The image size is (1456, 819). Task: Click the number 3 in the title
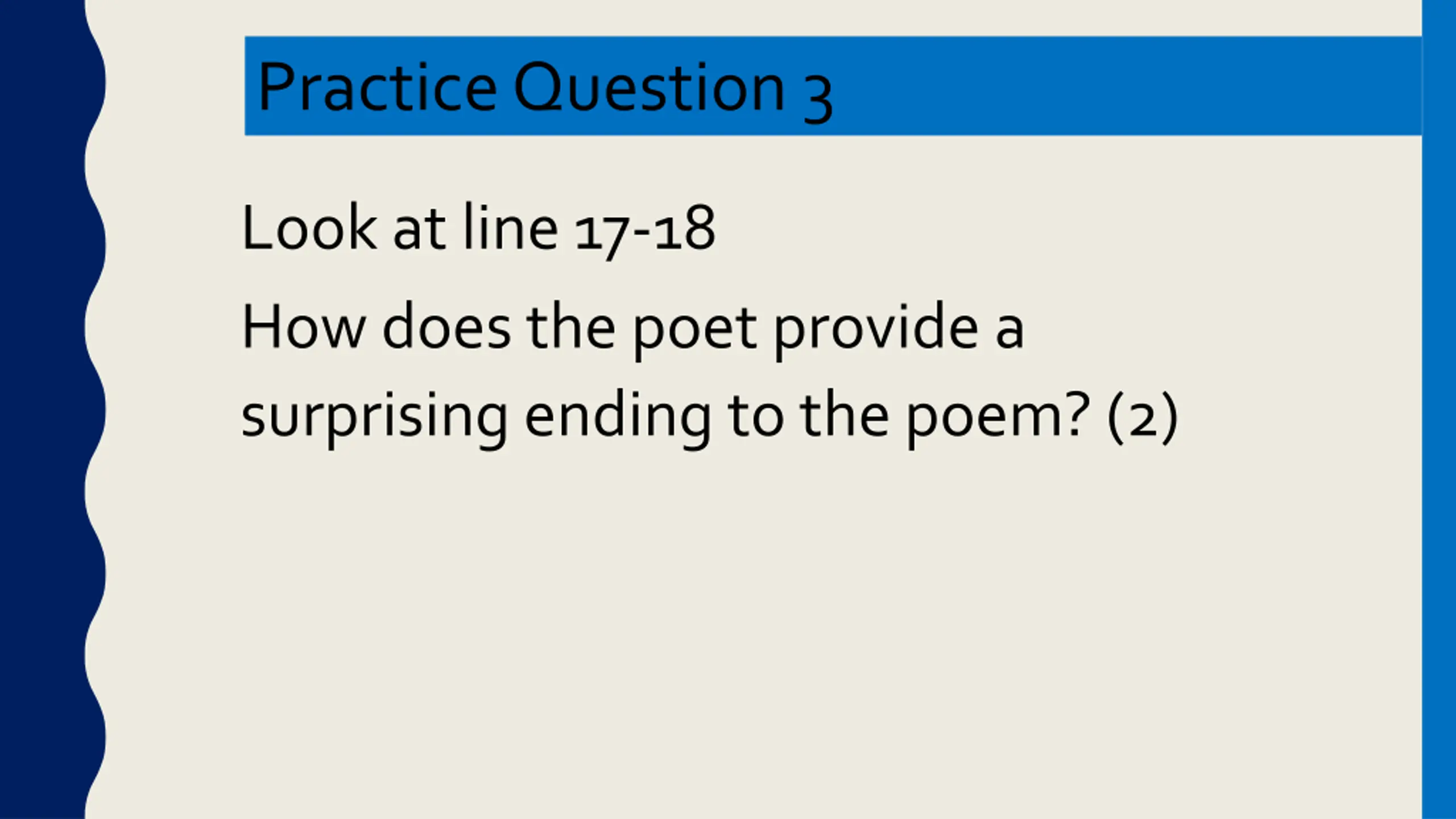[x=818, y=94]
